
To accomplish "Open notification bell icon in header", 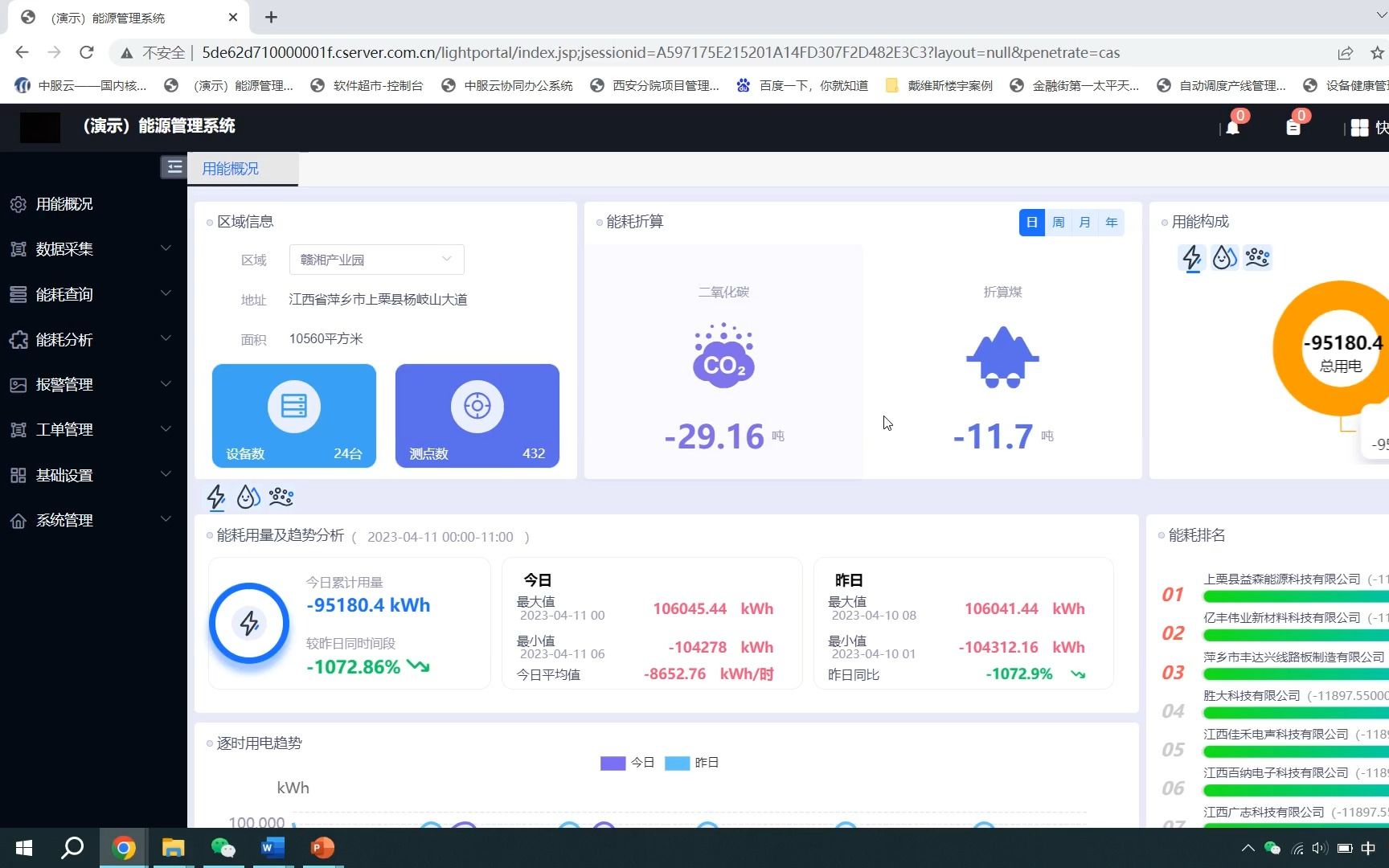I will (x=1232, y=127).
